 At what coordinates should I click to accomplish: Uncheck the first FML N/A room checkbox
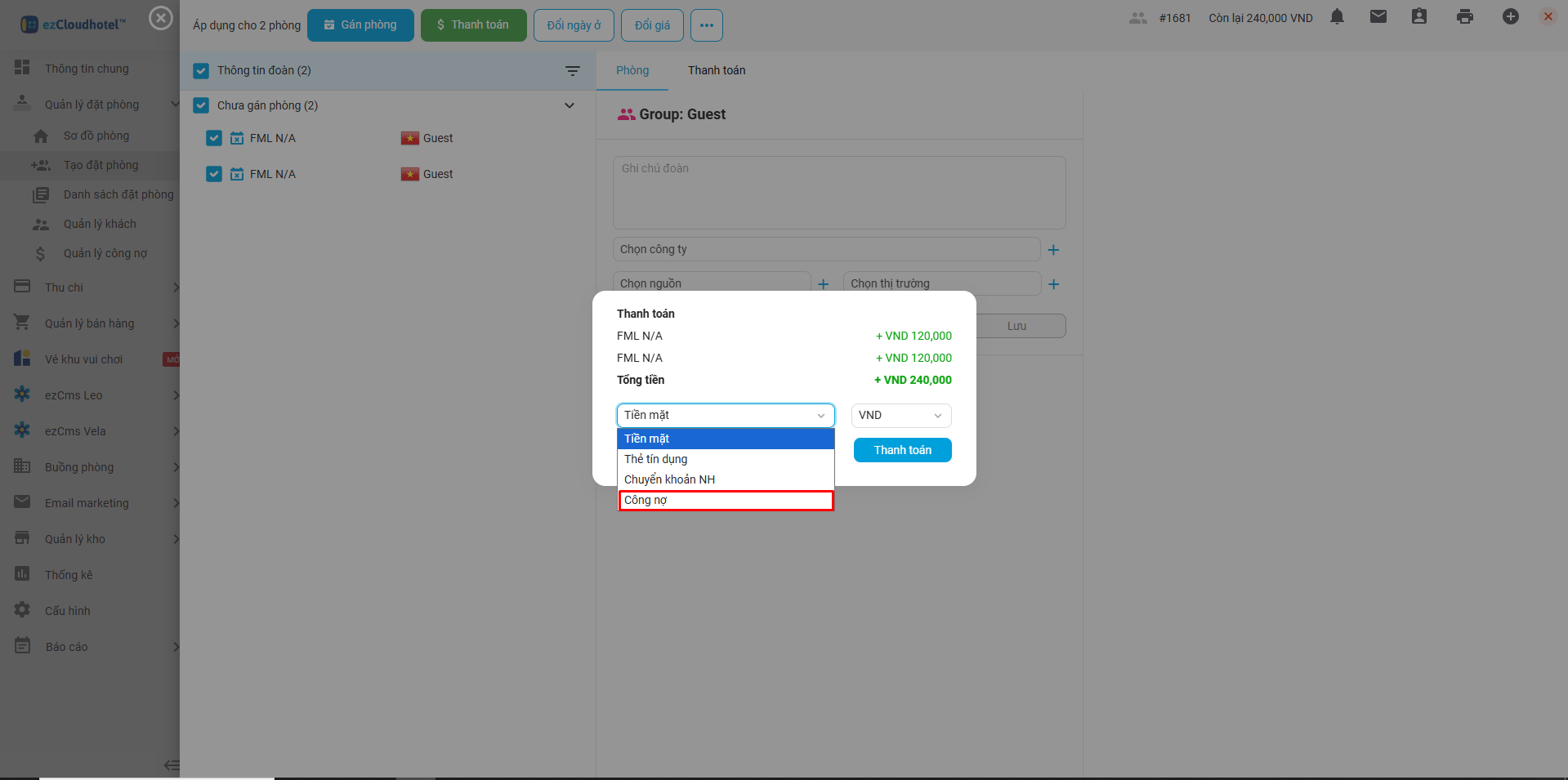[x=214, y=139]
